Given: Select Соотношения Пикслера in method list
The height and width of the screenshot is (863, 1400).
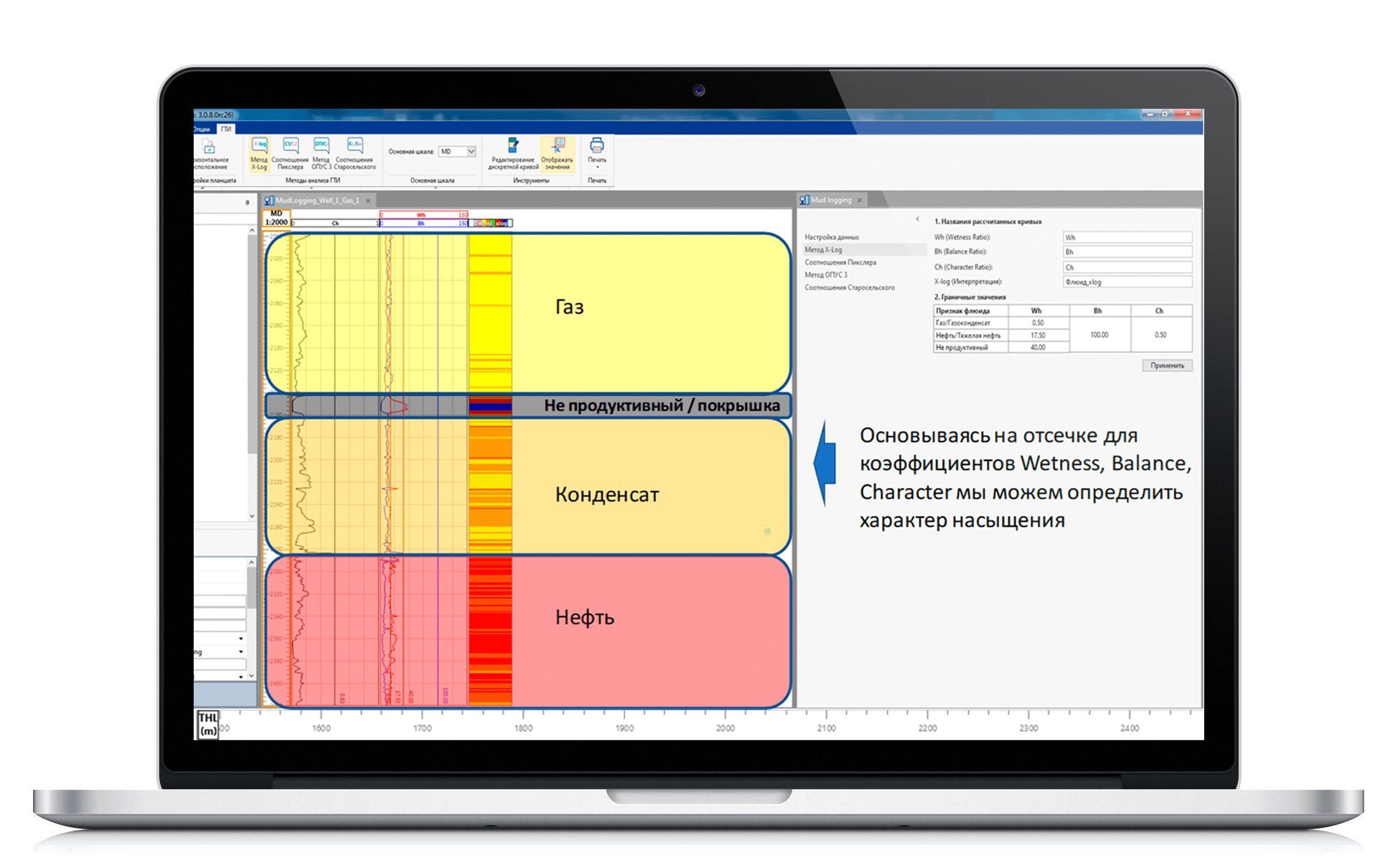Looking at the screenshot, I should 841,262.
